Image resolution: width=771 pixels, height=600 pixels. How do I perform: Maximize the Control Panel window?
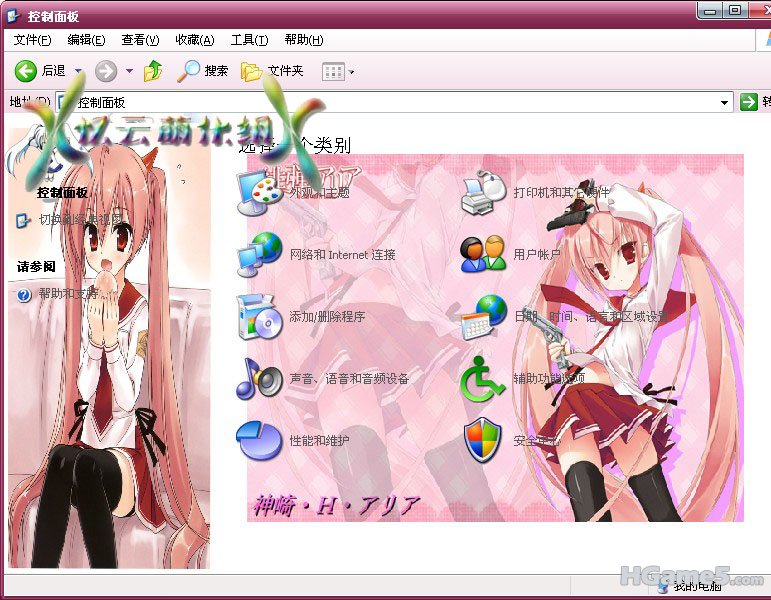(735, 10)
